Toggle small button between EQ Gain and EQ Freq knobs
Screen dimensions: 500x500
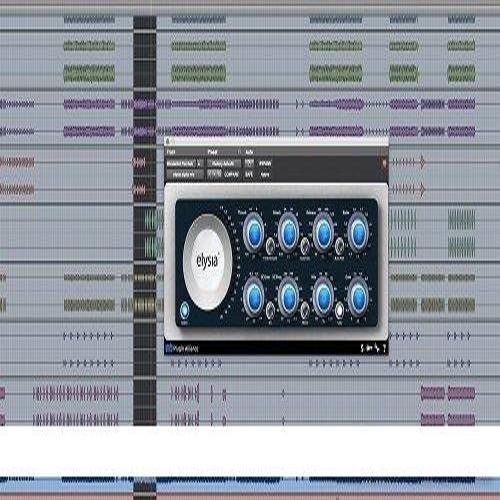[270, 309]
